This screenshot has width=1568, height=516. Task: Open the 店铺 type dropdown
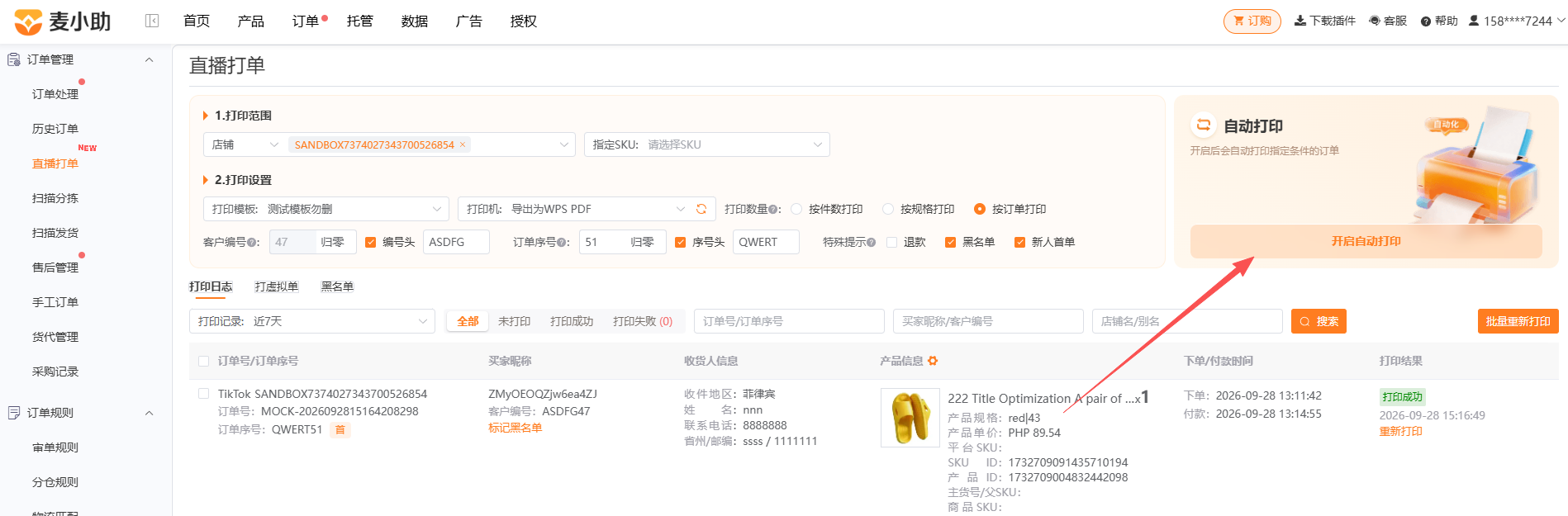click(x=245, y=144)
